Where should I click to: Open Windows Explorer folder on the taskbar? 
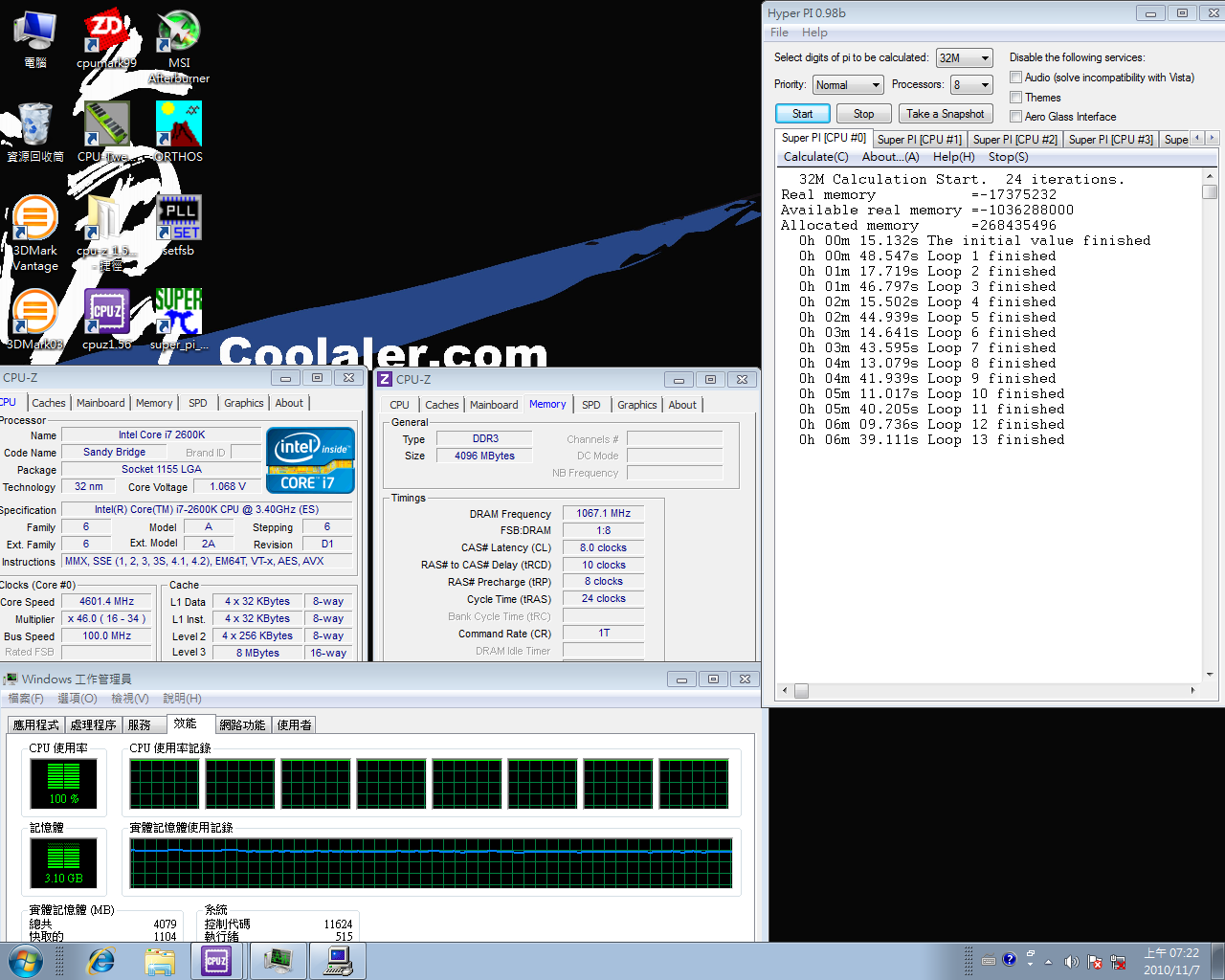coord(160,960)
